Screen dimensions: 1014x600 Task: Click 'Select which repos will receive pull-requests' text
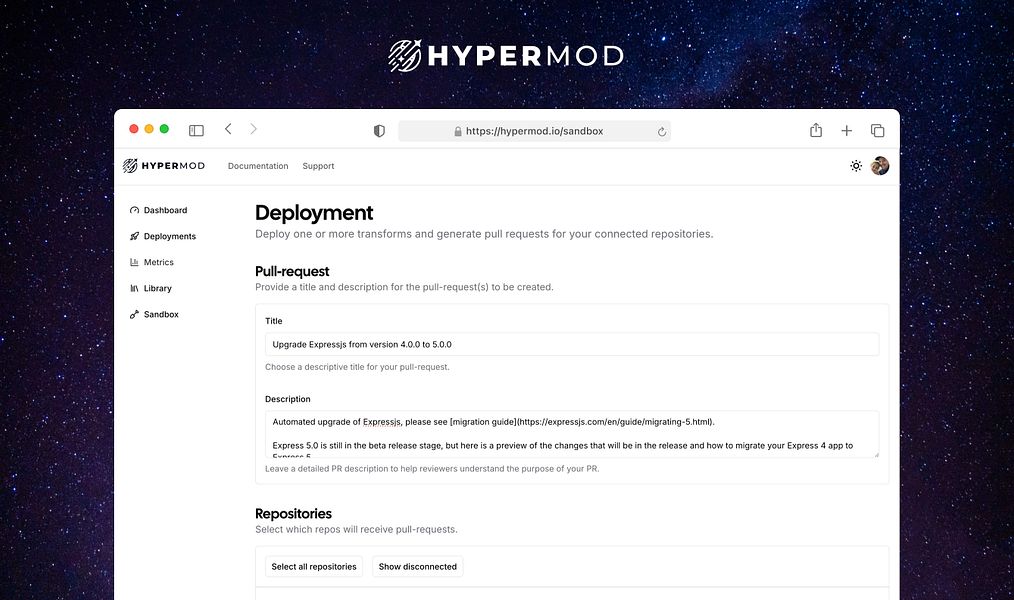tap(356, 529)
